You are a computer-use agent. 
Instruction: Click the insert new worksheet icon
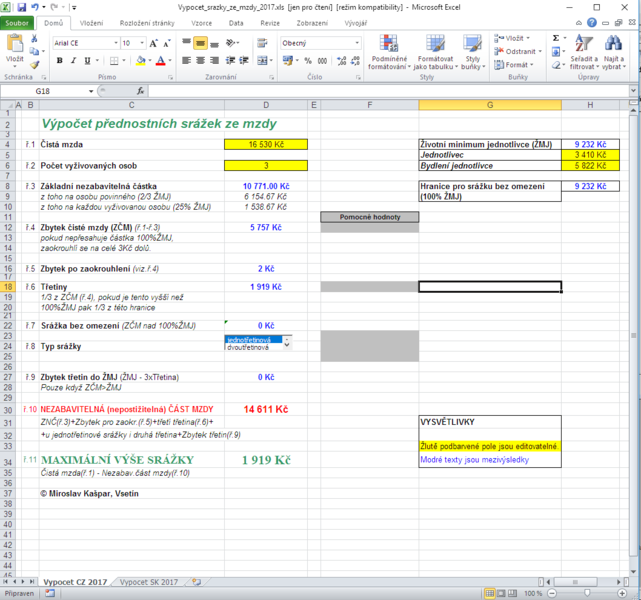pos(197,582)
